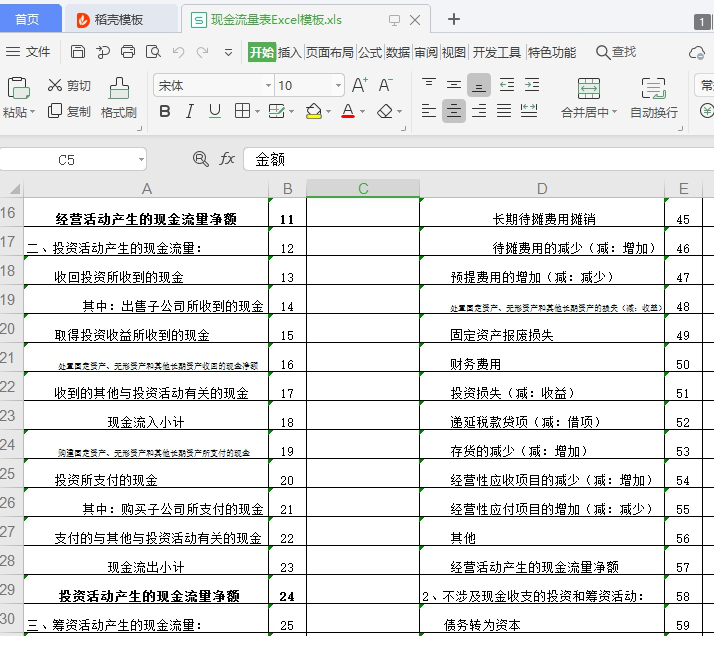Switch to the 视图 ribbon tab
The height and width of the screenshot is (661, 714).
(x=454, y=52)
